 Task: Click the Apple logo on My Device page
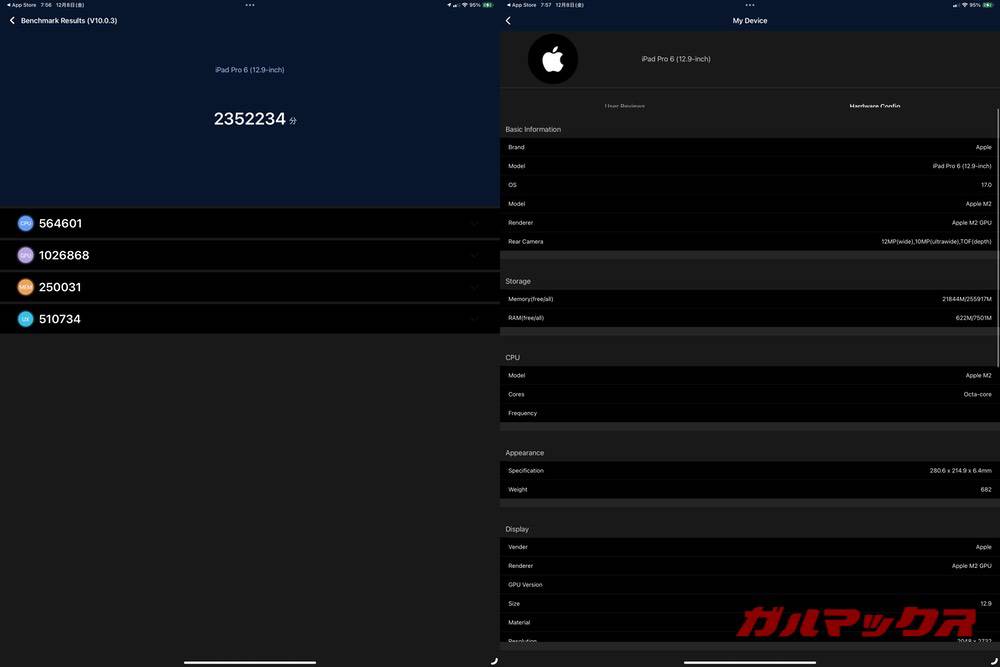click(x=552, y=59)
